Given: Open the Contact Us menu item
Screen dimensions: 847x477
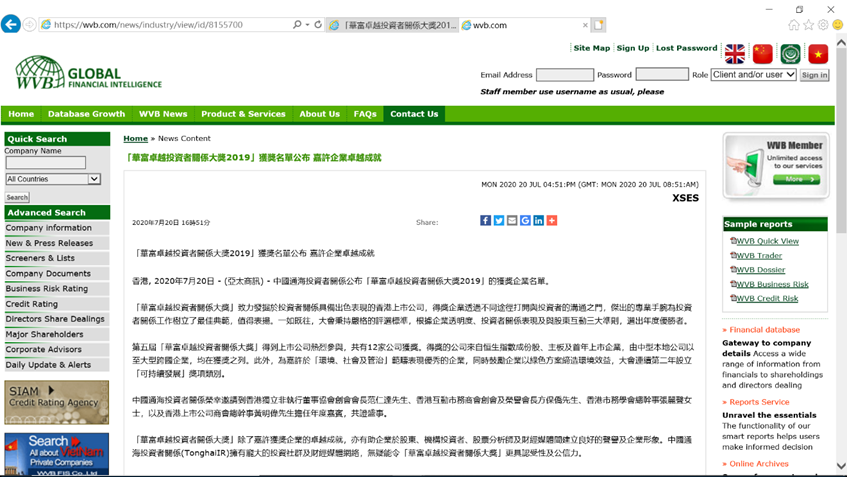Looking at the screenshot, I should click(414, 114).
